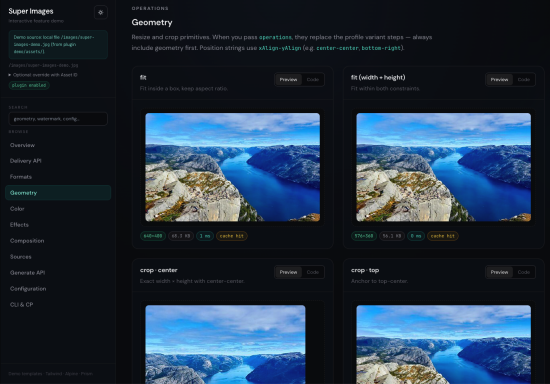Open the Sources section
Viewport: 550px width, 384px height.
[x=58, y=257]
